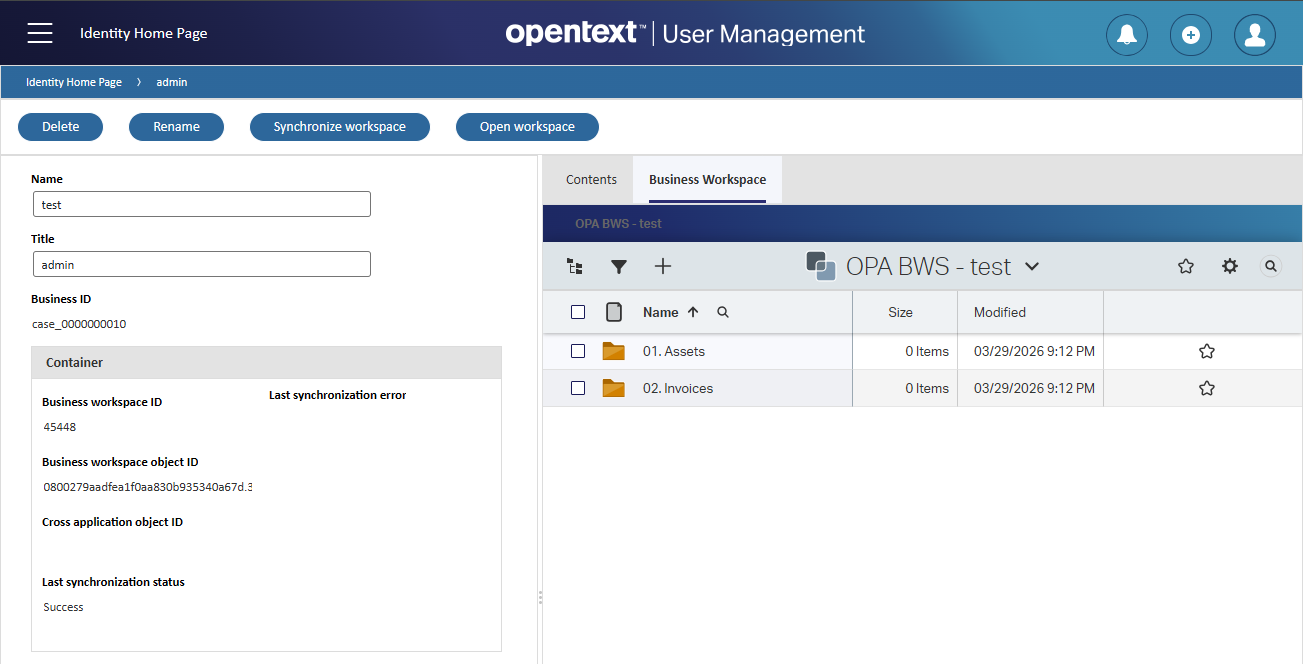1303x664 pixels.
Task: Click the Size column header
Action: click(900, 312)
